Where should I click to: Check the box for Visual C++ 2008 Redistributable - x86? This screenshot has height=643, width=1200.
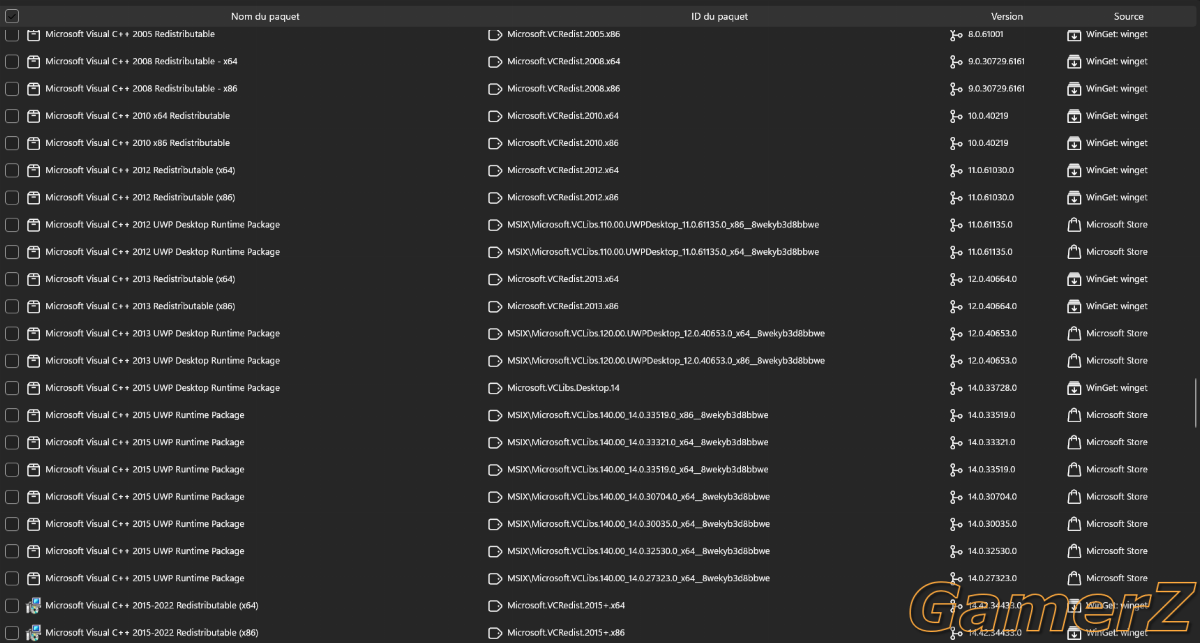click(x=12, y=88)
